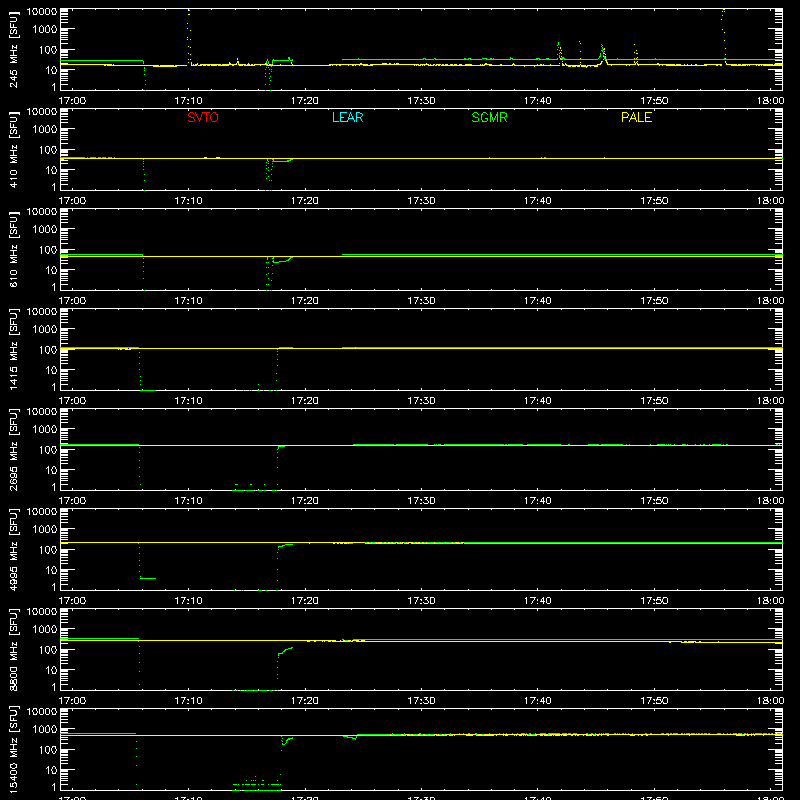This screenshot has height=800, width=800.
Task: Click the yellow PALE station legend label
Action: click(x=636, y=117)
